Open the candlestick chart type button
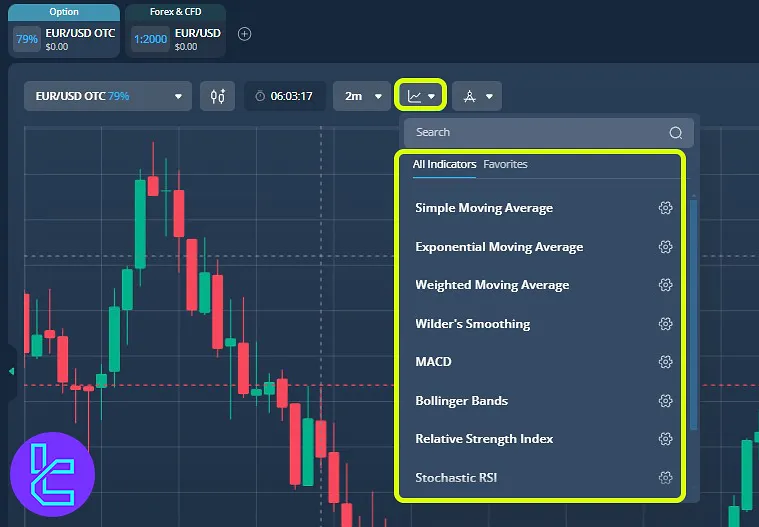759x527 pixels. tap(217, 96)
